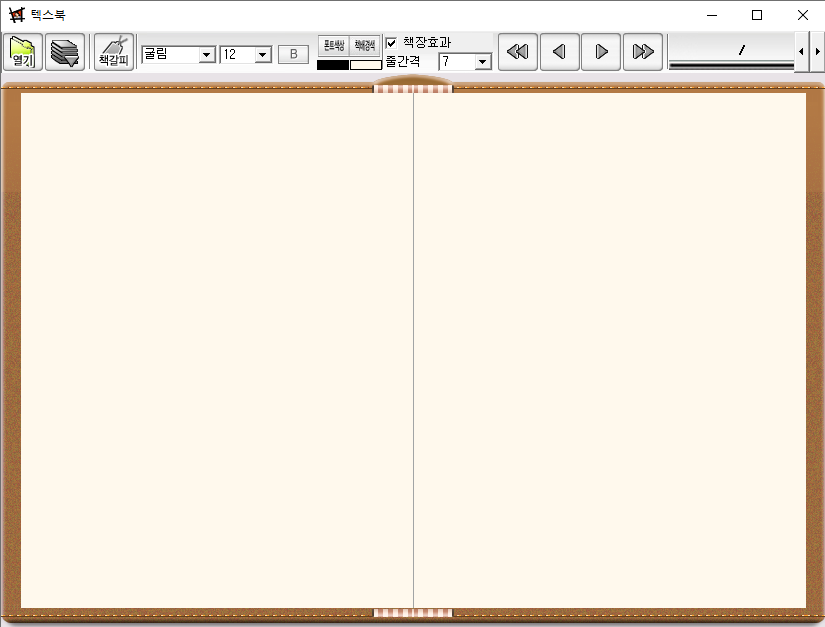Maximize the 텍스북 window
The image size is (825, 627).
(x=757, y=15)
